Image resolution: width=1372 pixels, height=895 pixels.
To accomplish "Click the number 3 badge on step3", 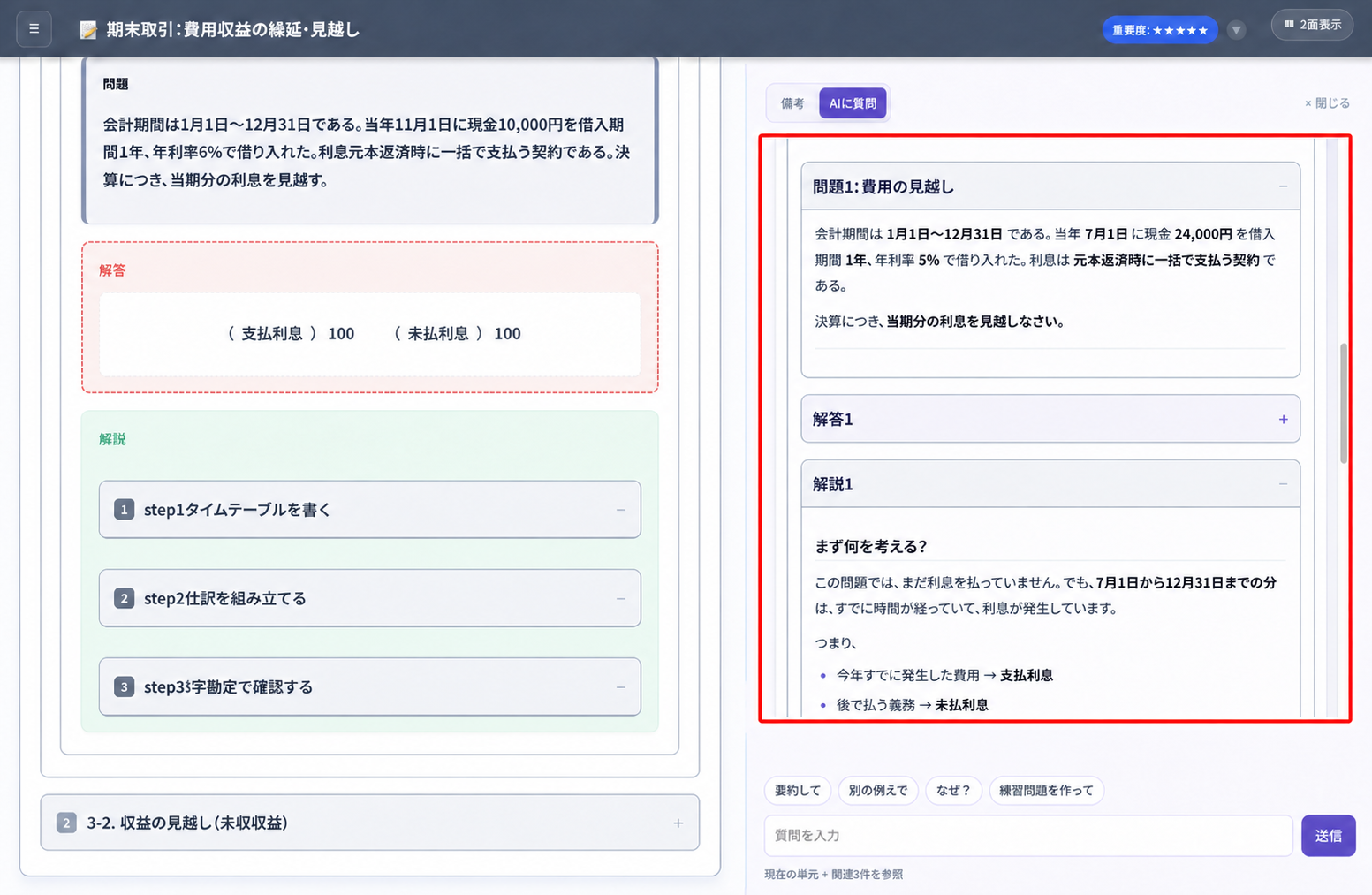I will pyautogui.click(x=124, y=686).
